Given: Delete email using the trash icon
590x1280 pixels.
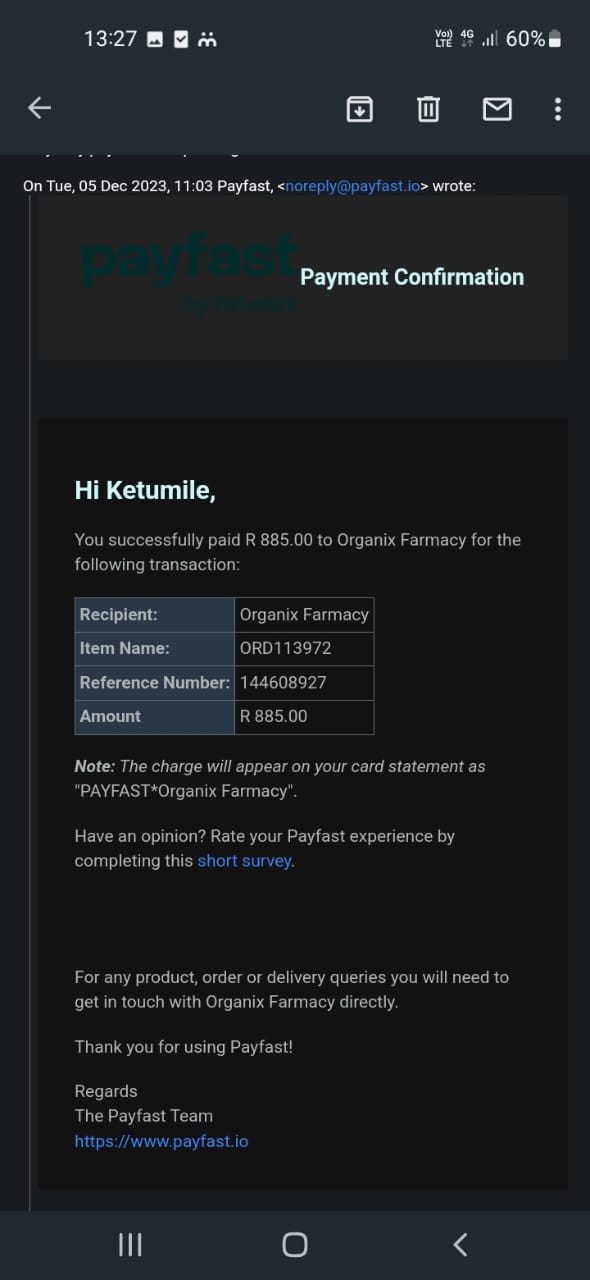Looking at the screenshot, I should tap(428, 108).
